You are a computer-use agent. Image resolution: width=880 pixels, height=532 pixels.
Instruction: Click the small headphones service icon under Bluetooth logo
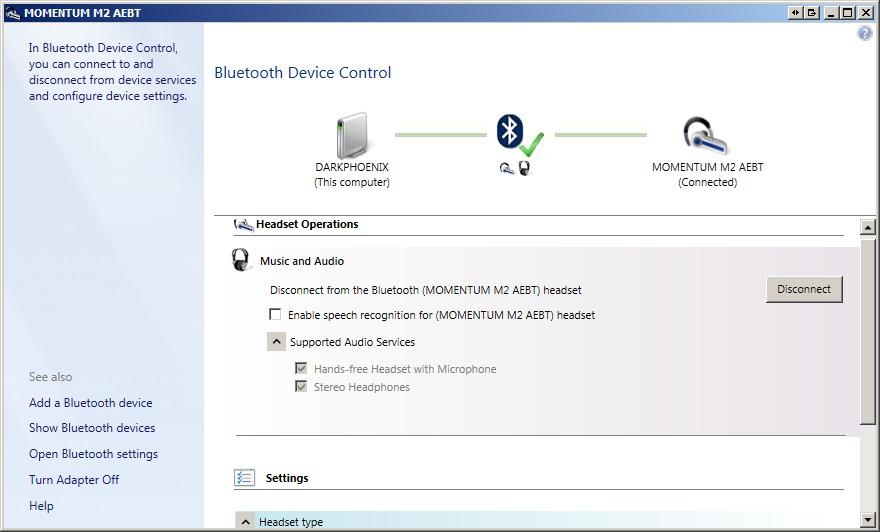[x=524, y=168]
